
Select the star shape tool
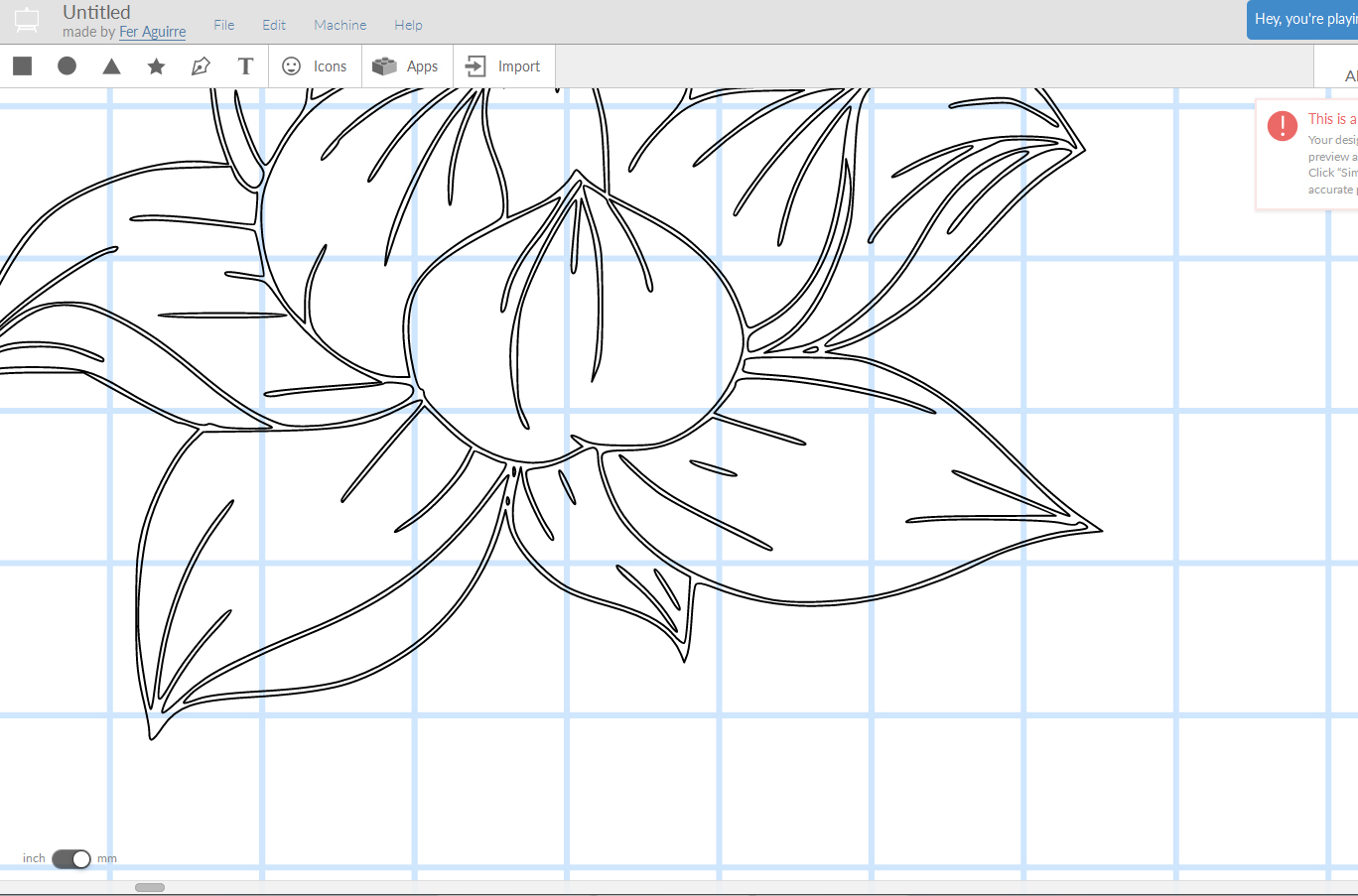(156, 66)
